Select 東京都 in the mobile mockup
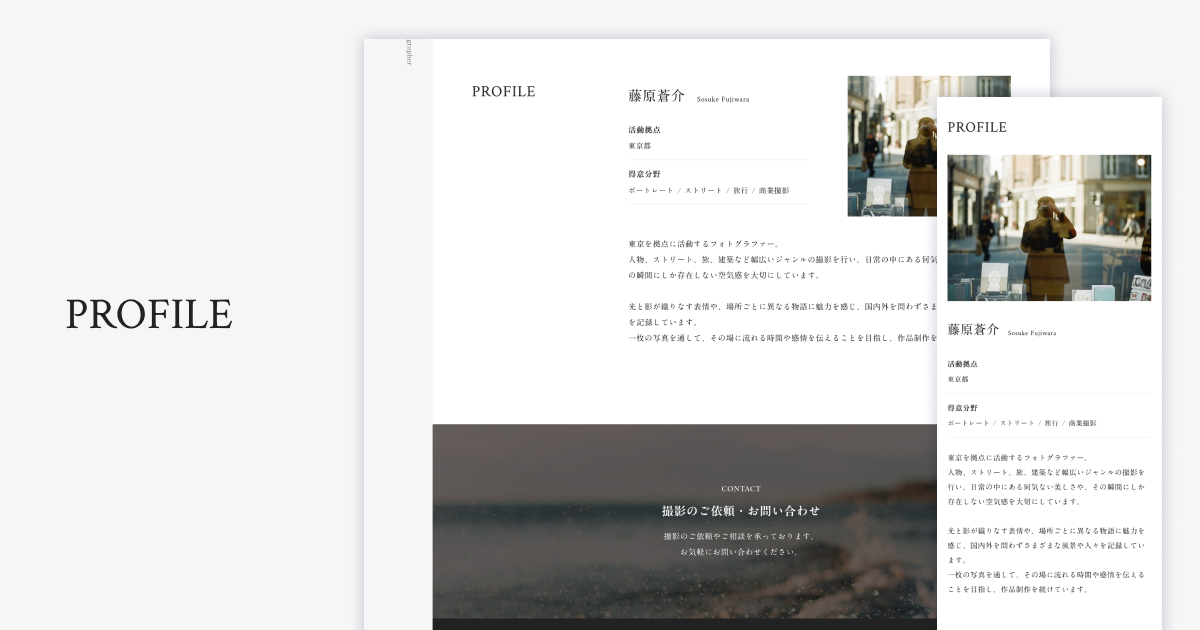The image size is (1200, 630). [x=958, y=379]
